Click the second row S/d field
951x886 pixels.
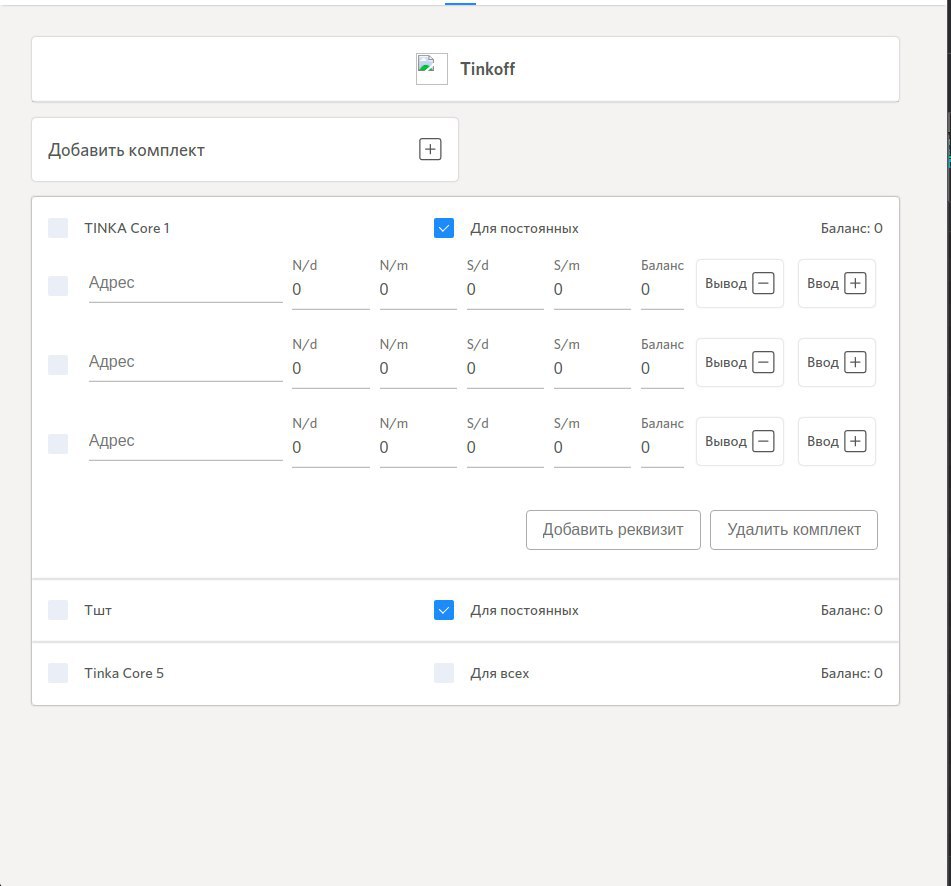(x=505, y=369)
